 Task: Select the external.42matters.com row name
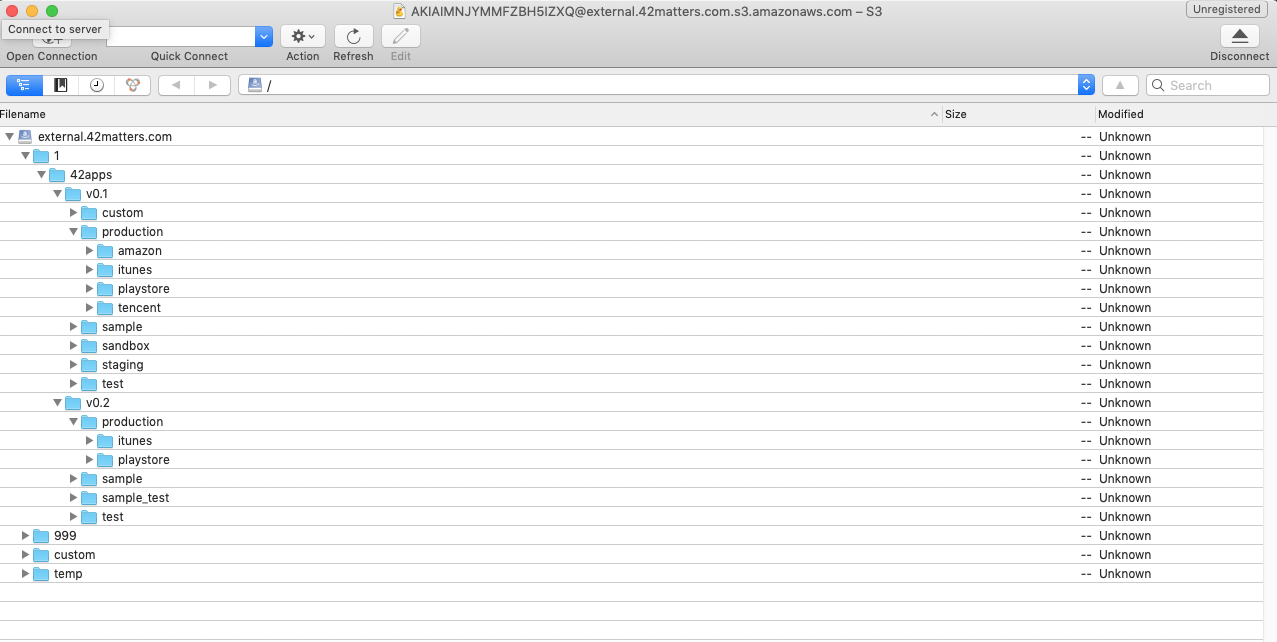click(105, 137)
